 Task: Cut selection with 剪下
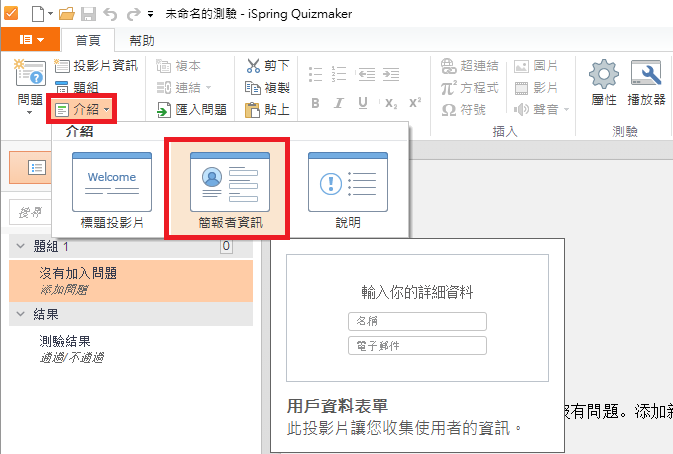268,65
